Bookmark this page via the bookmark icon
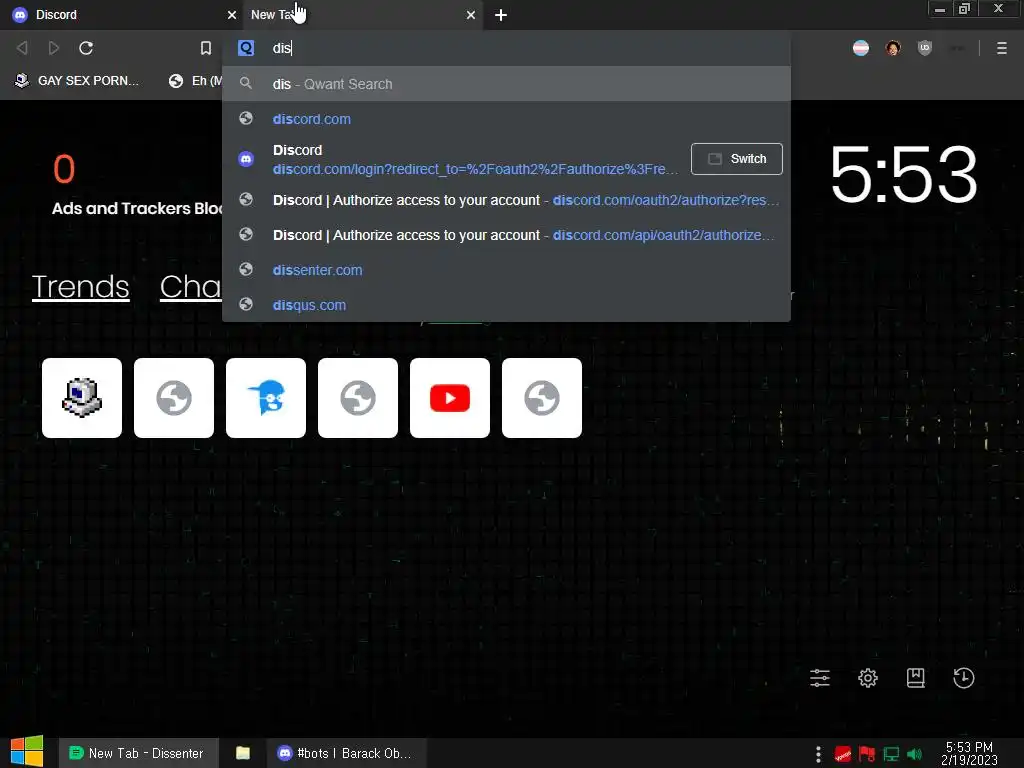 coord(206,48)
